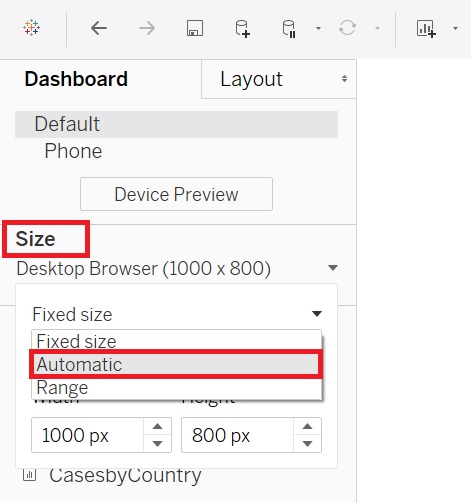
Task: Click the CasesbyCountry sheet icon
Action: (x=29, y=475)
